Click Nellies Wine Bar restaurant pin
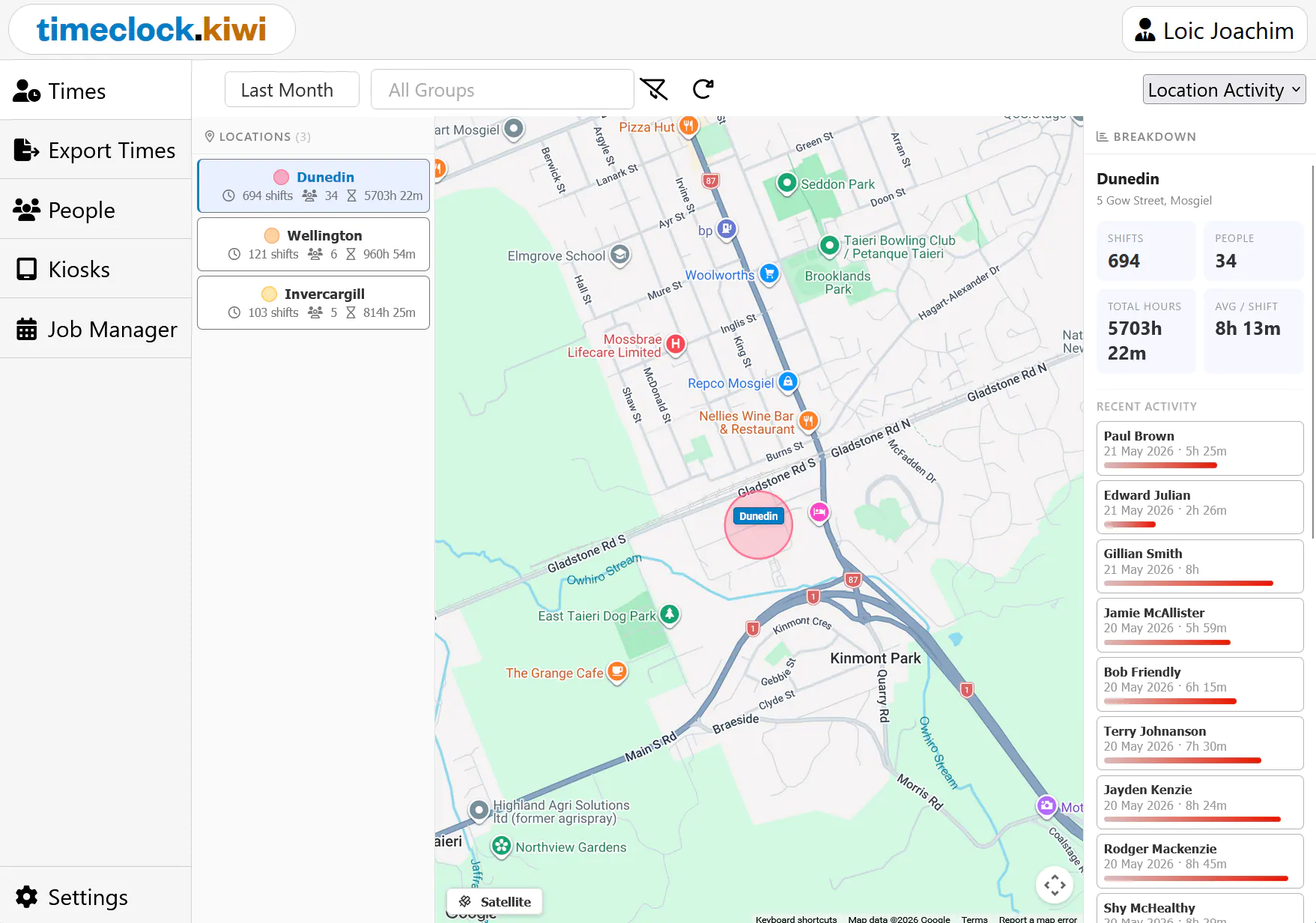This screenshot has width=1316, height=923. 807,421
